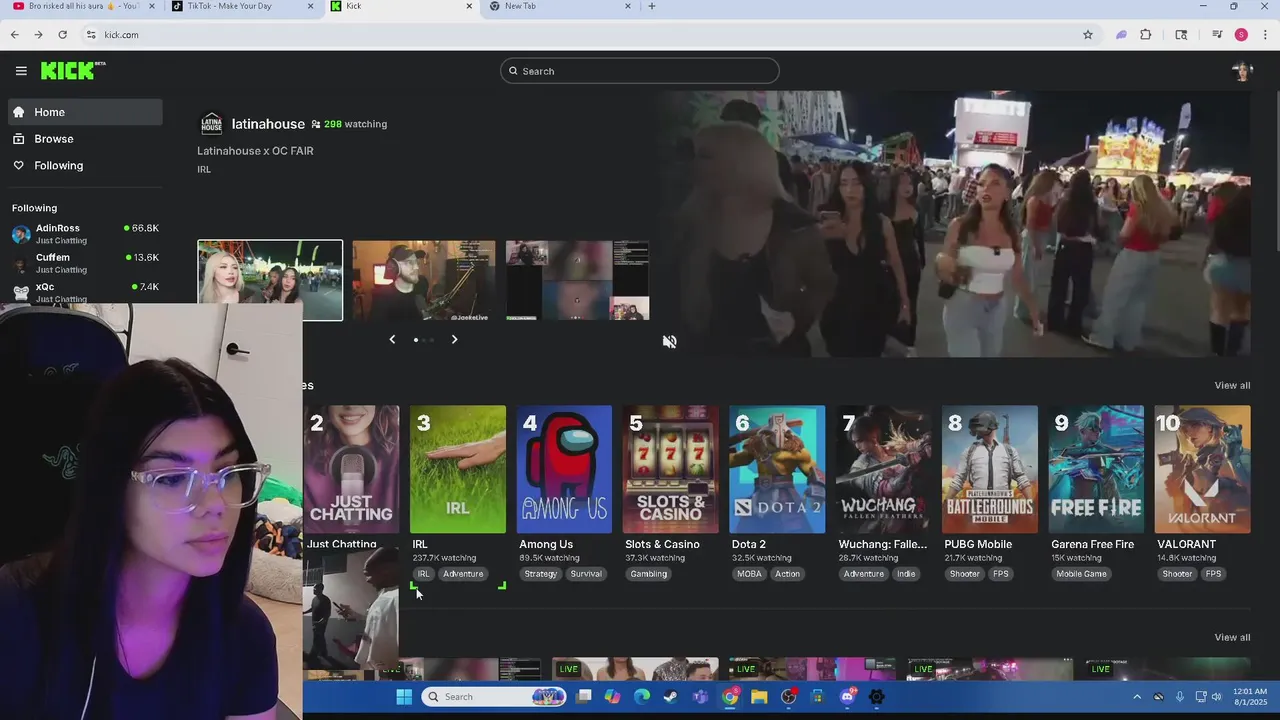The image size is (1280, 720).
Task: Open Microsoft Edge from taskbar
Action: pos(641,697)
